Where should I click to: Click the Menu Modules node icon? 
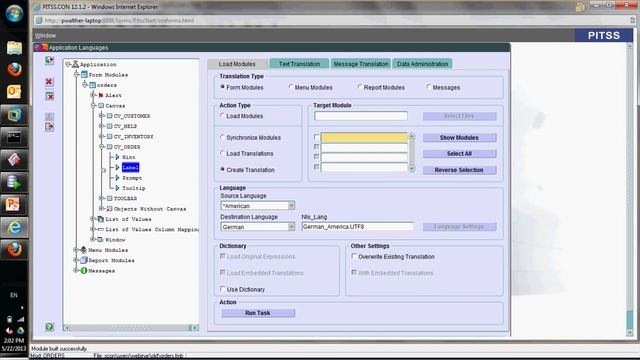[84, 250]
